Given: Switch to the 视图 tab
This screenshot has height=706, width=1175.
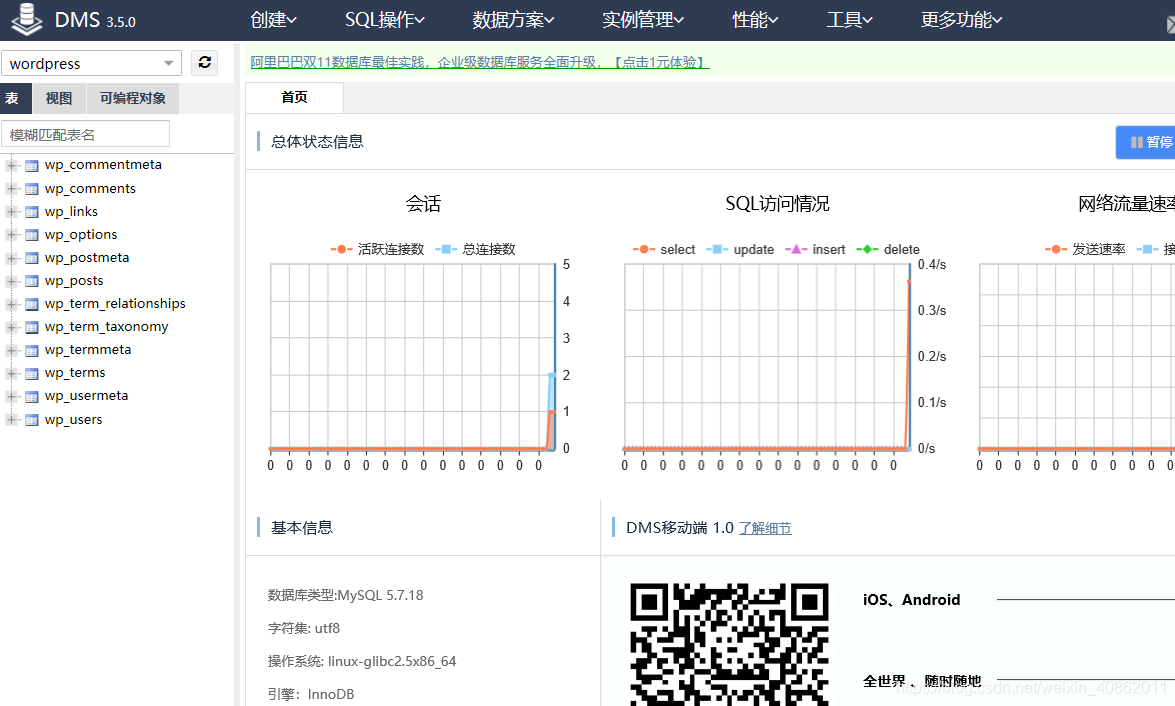Looking at the screenshot, I should 58,98.
